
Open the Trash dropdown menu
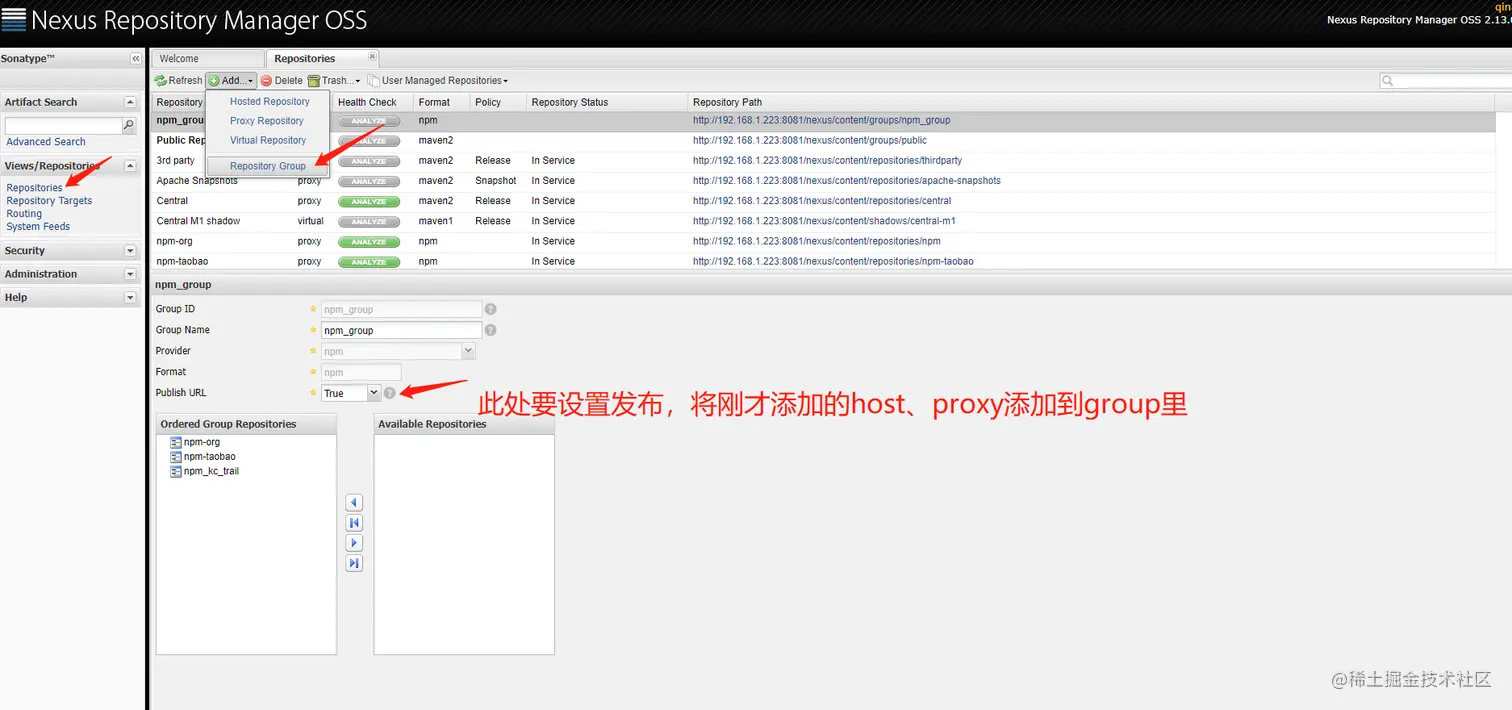coord(334,81)
